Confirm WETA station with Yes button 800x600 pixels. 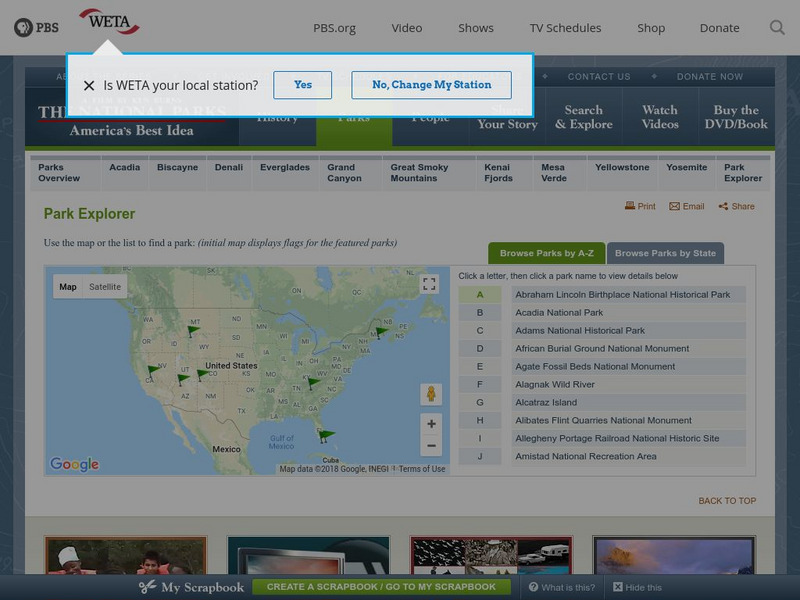tap(302, 85)
